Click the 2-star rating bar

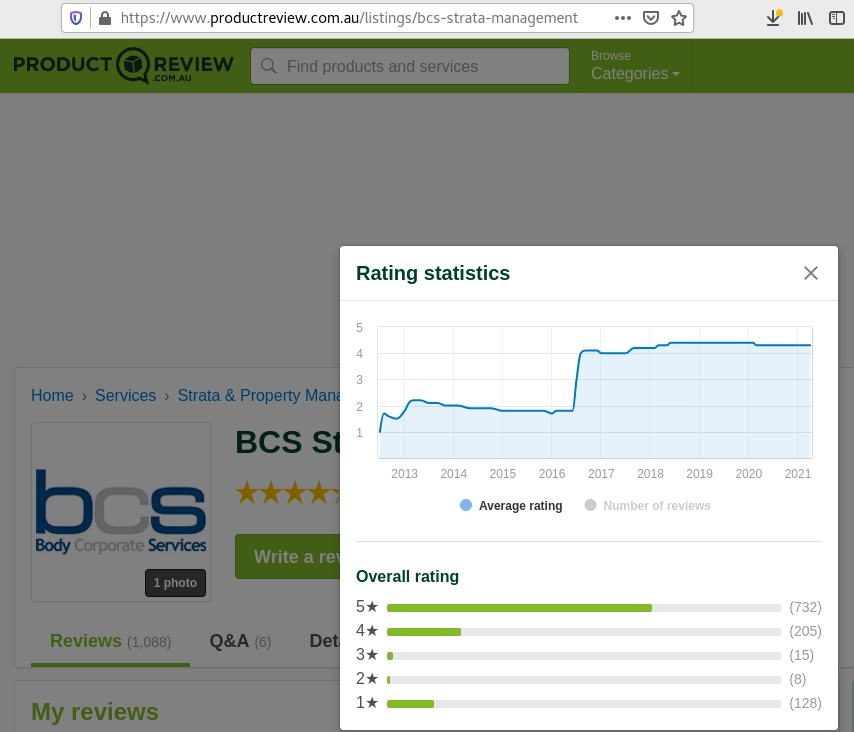point(583,680)
